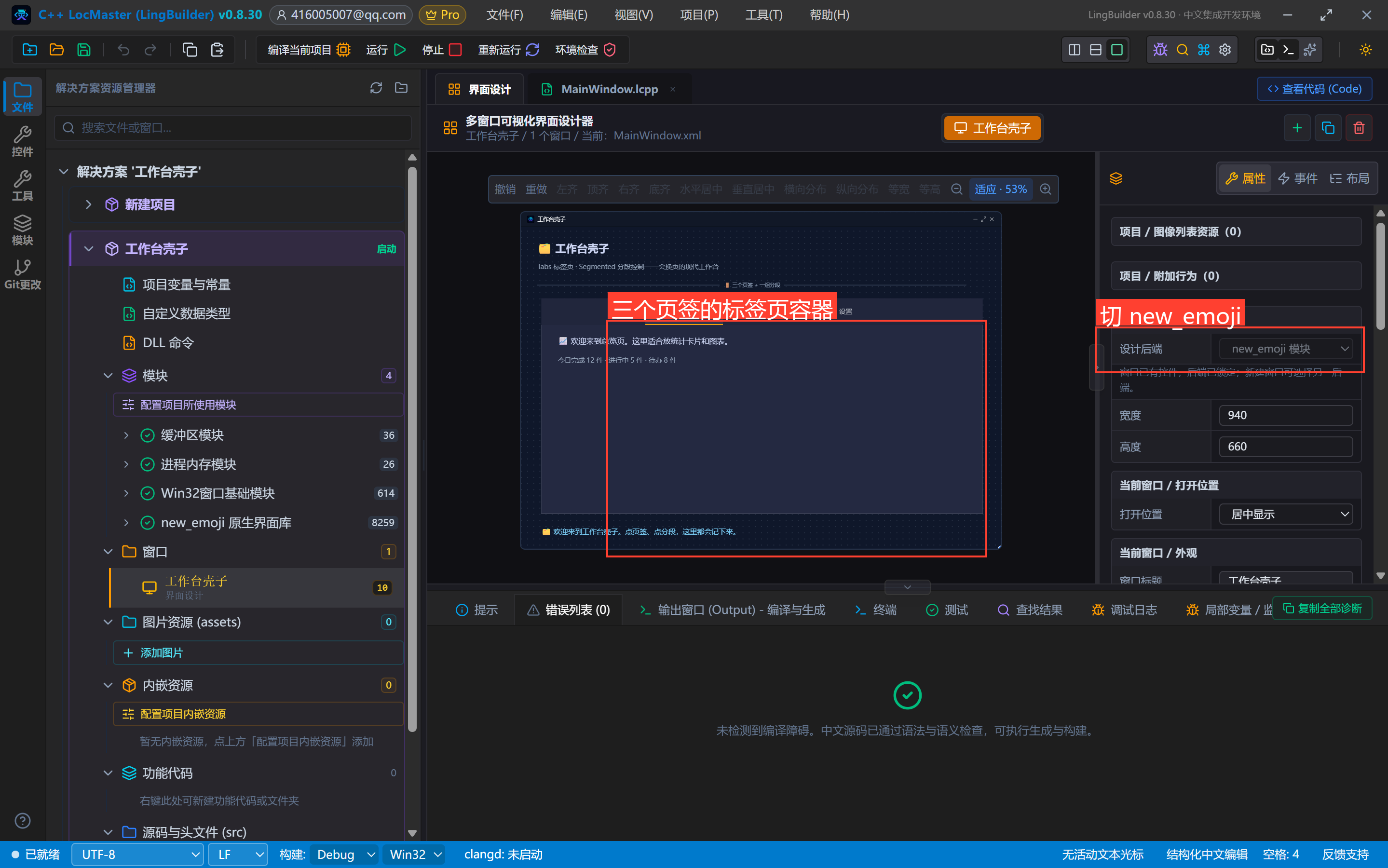Click the green add window plus icon
Viewport: 1388px width, 868px height.
(x=1297, y=128)
